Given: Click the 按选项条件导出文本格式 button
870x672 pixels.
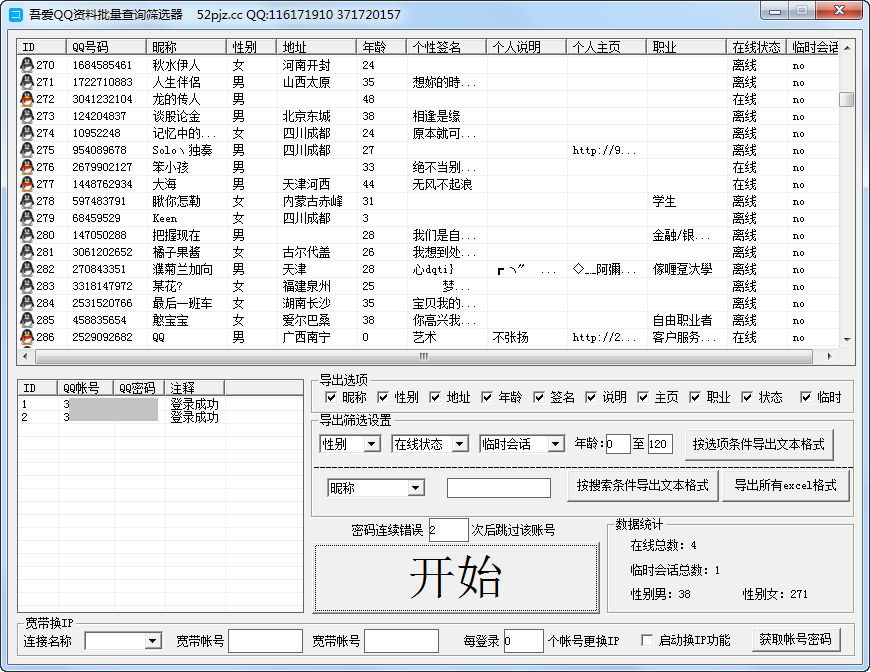Looking at the screenshot, I should click(759, 444).
